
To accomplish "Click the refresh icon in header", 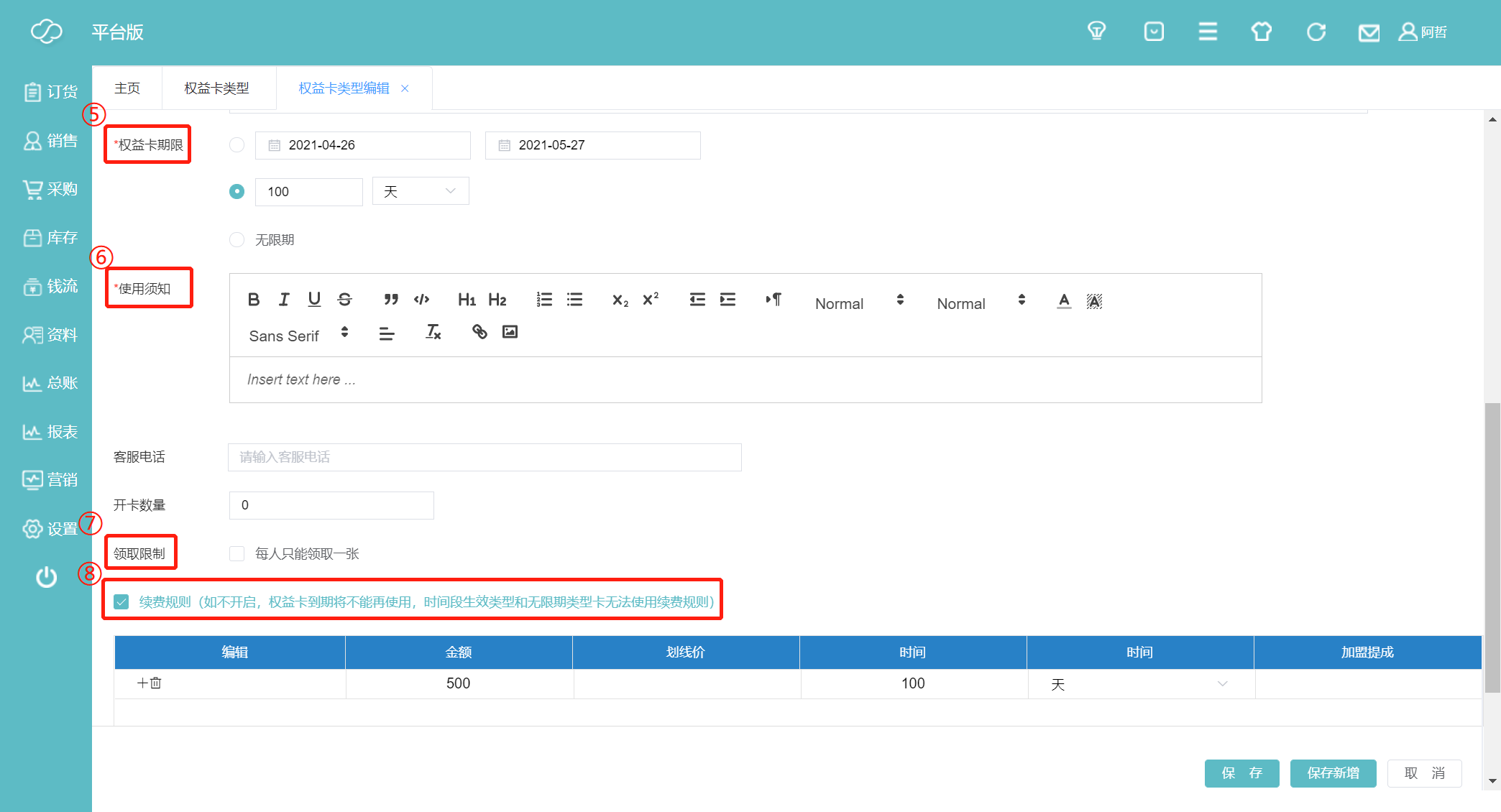I will [x=1316, y=32].
